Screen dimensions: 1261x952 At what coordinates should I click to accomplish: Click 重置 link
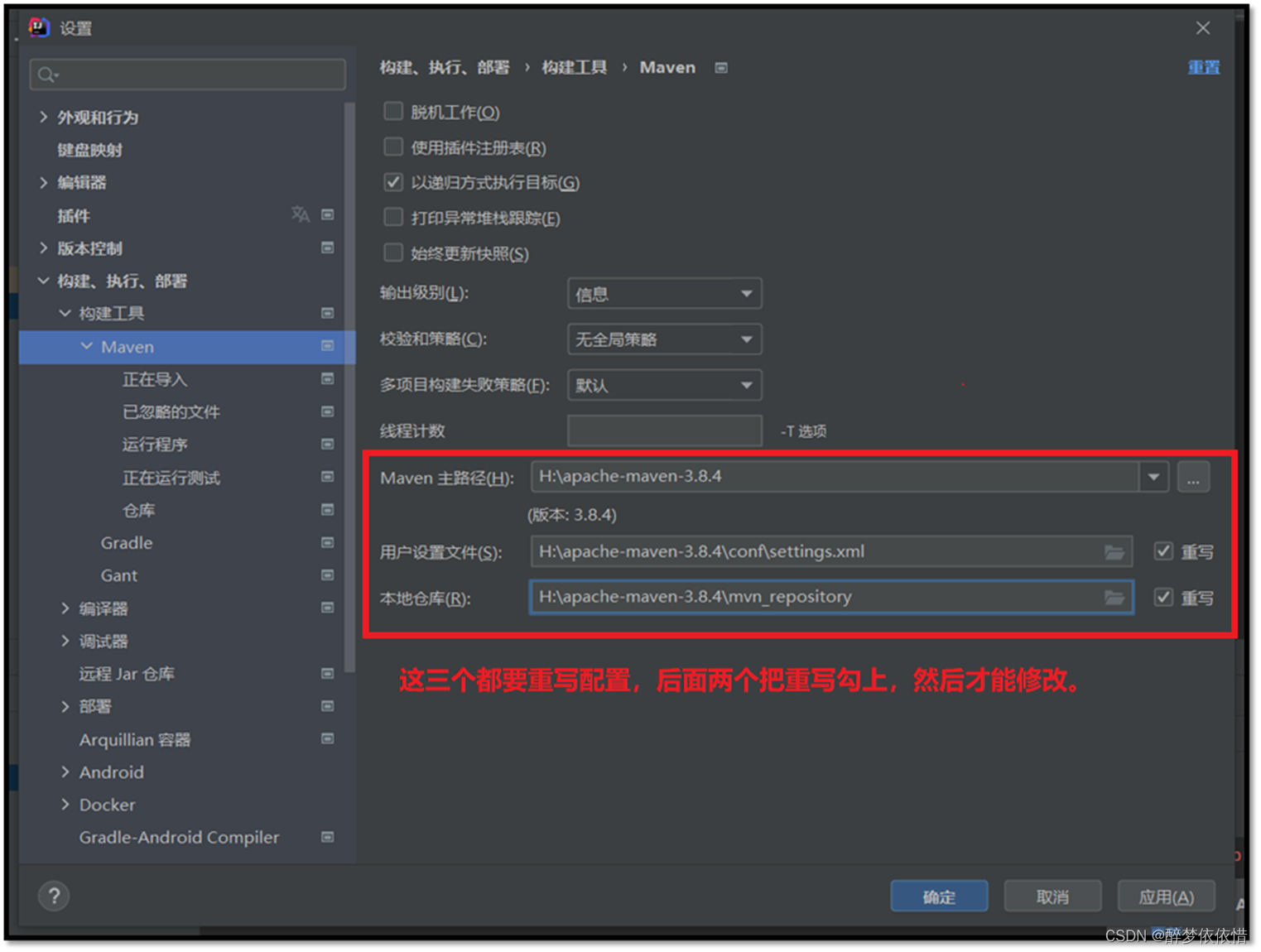(1204, 67)
